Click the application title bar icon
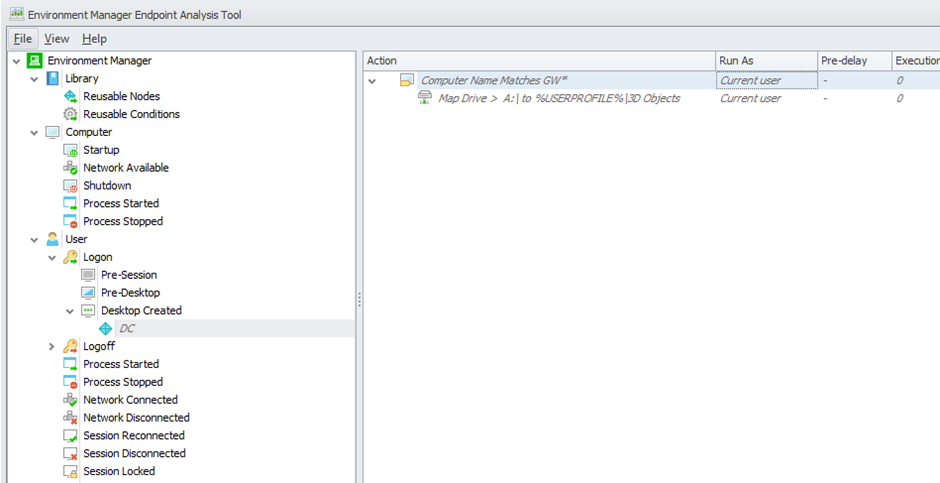 pos(16,14)
